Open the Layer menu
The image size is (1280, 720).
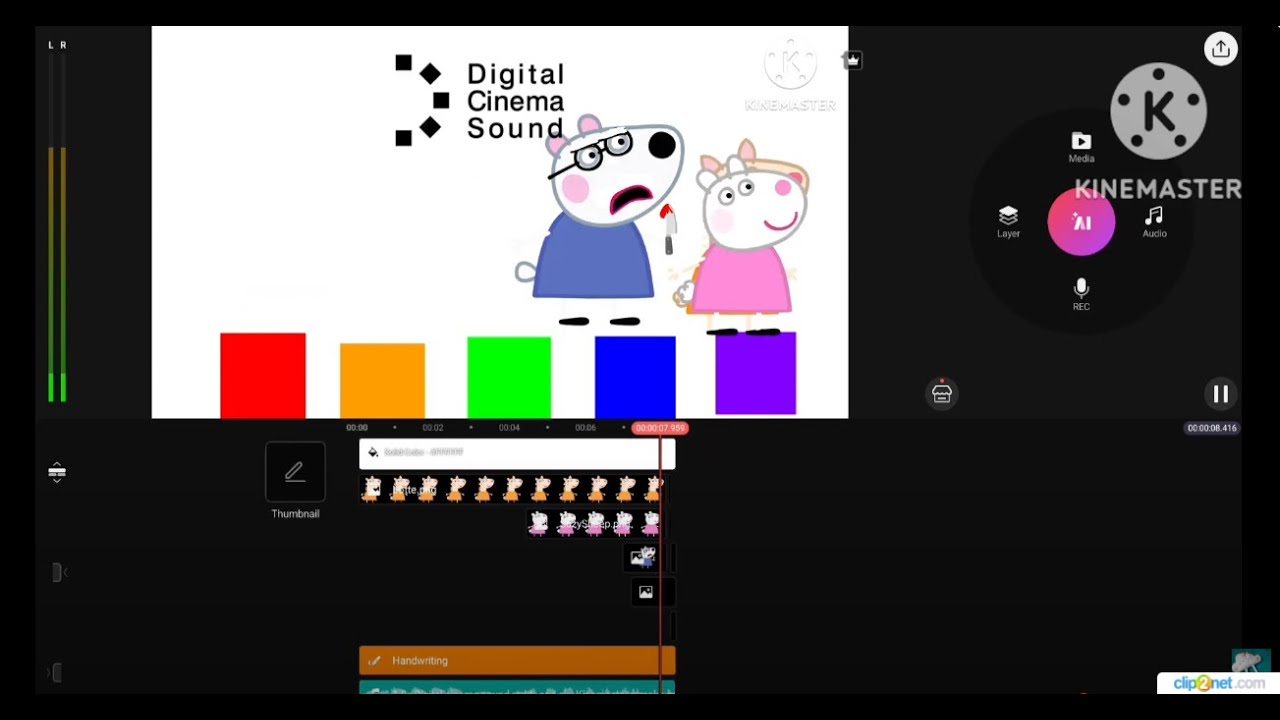(1008, 222)
